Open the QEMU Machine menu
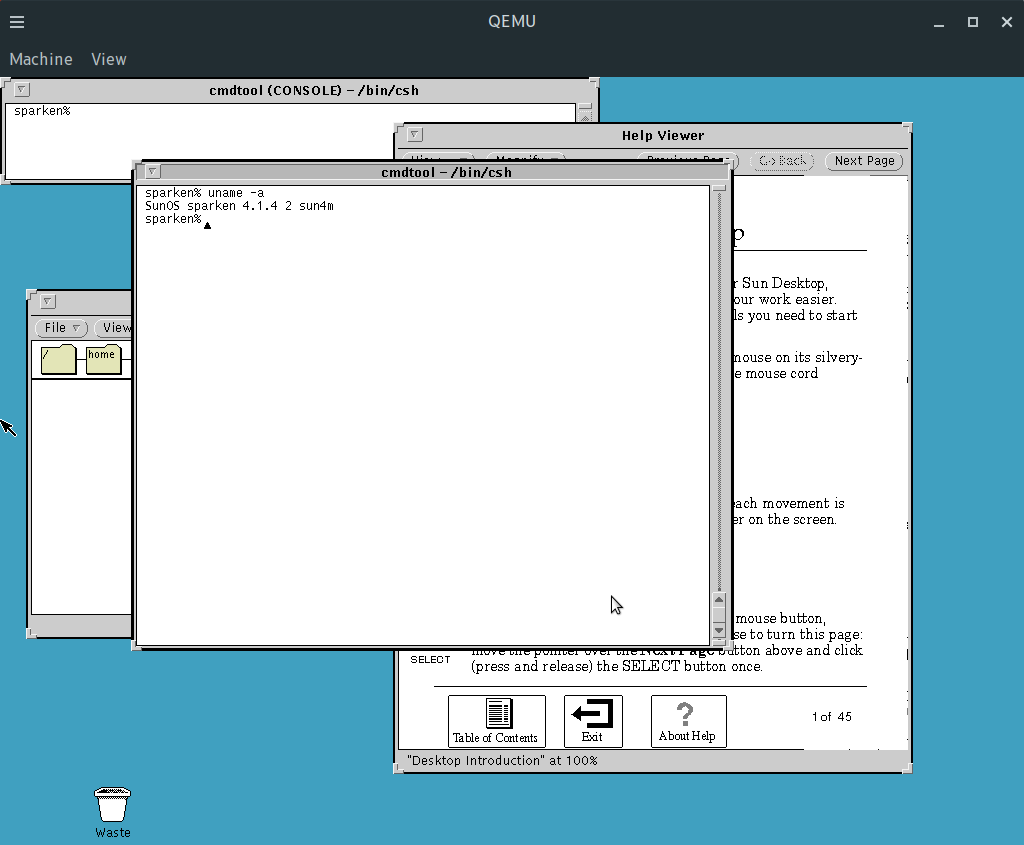1024x845 pixels. click(41, 59)
